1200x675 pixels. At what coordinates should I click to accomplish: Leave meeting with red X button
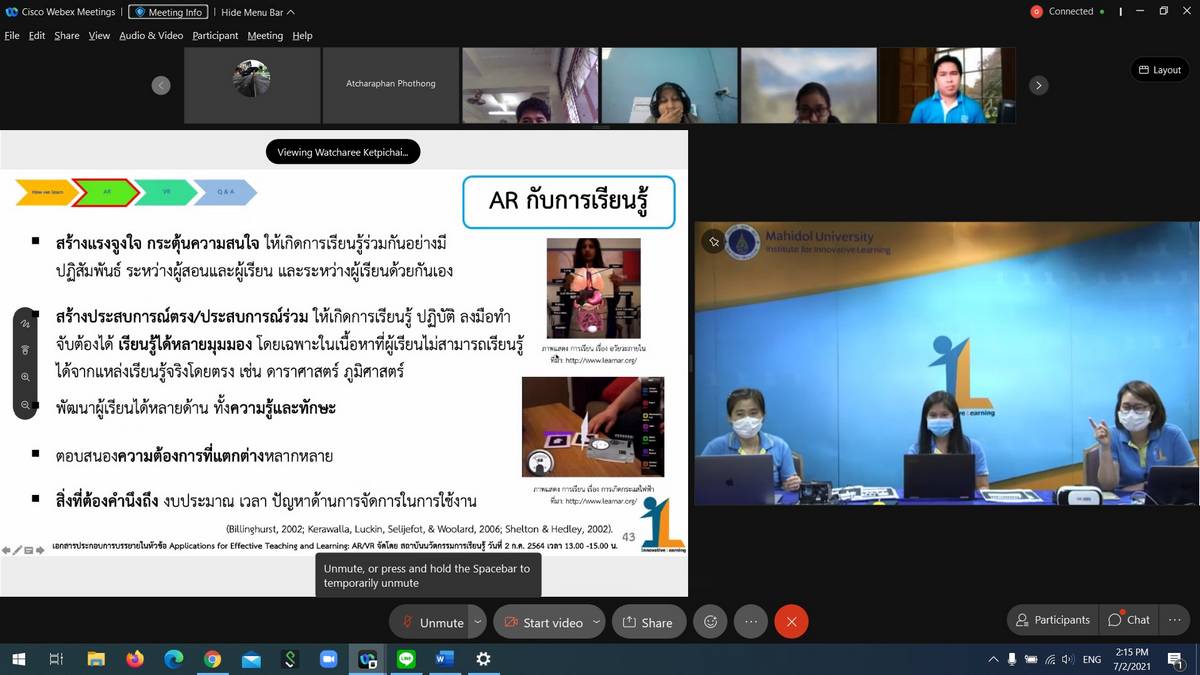791,622
